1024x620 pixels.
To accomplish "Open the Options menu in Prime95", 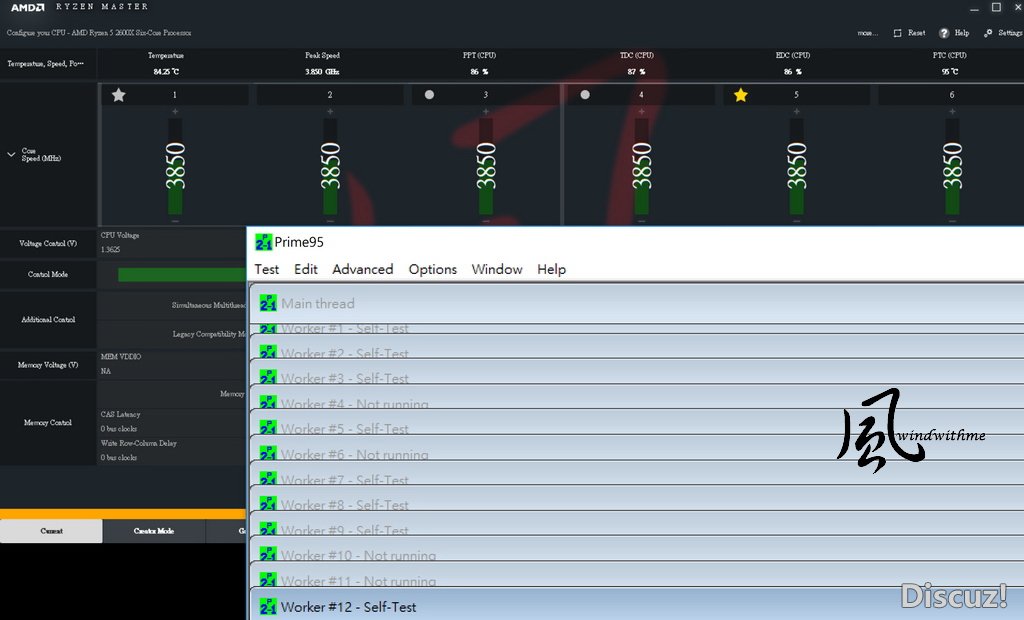I will [432, 269].
